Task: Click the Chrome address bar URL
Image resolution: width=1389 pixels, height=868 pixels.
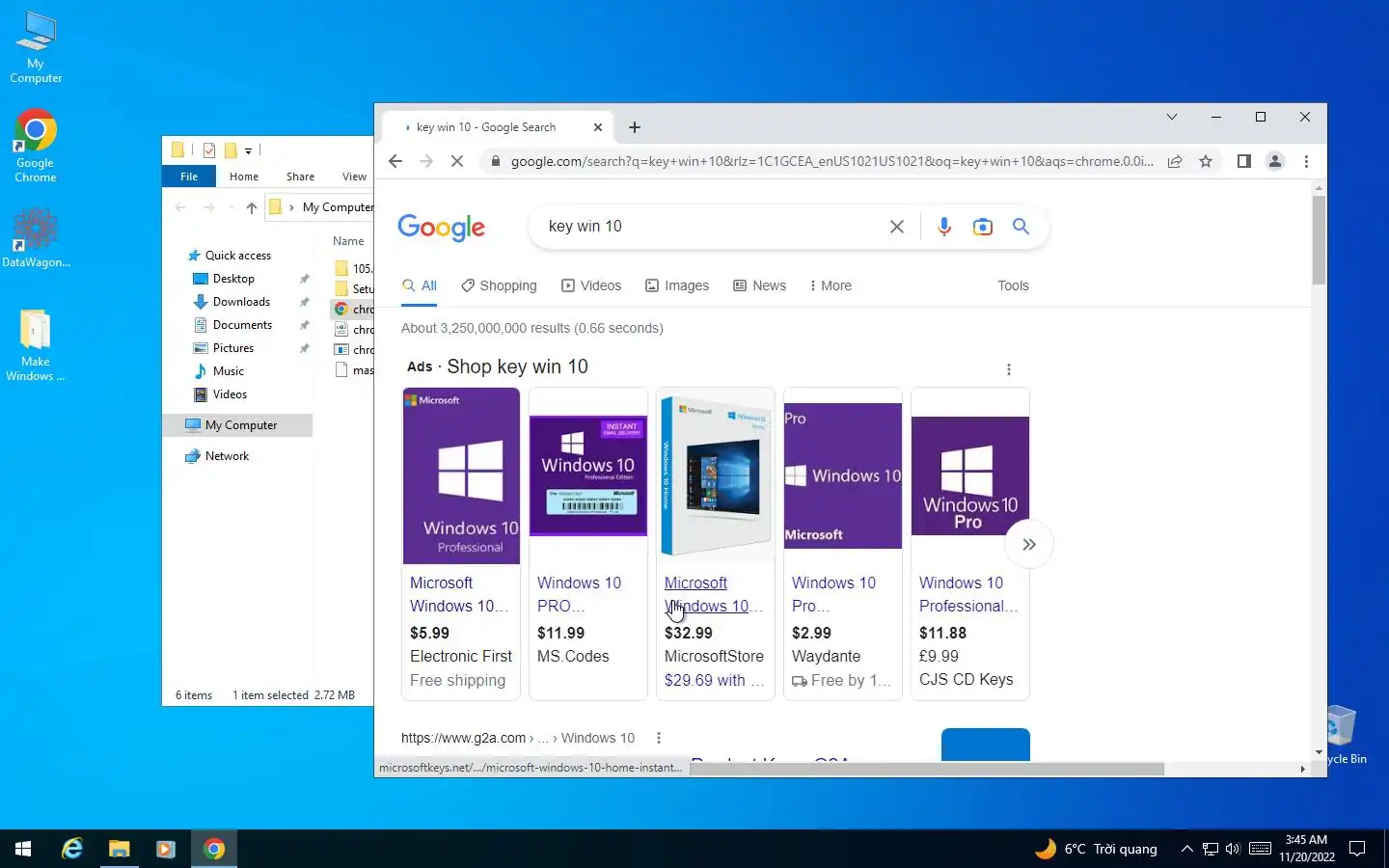Action: 831,161
